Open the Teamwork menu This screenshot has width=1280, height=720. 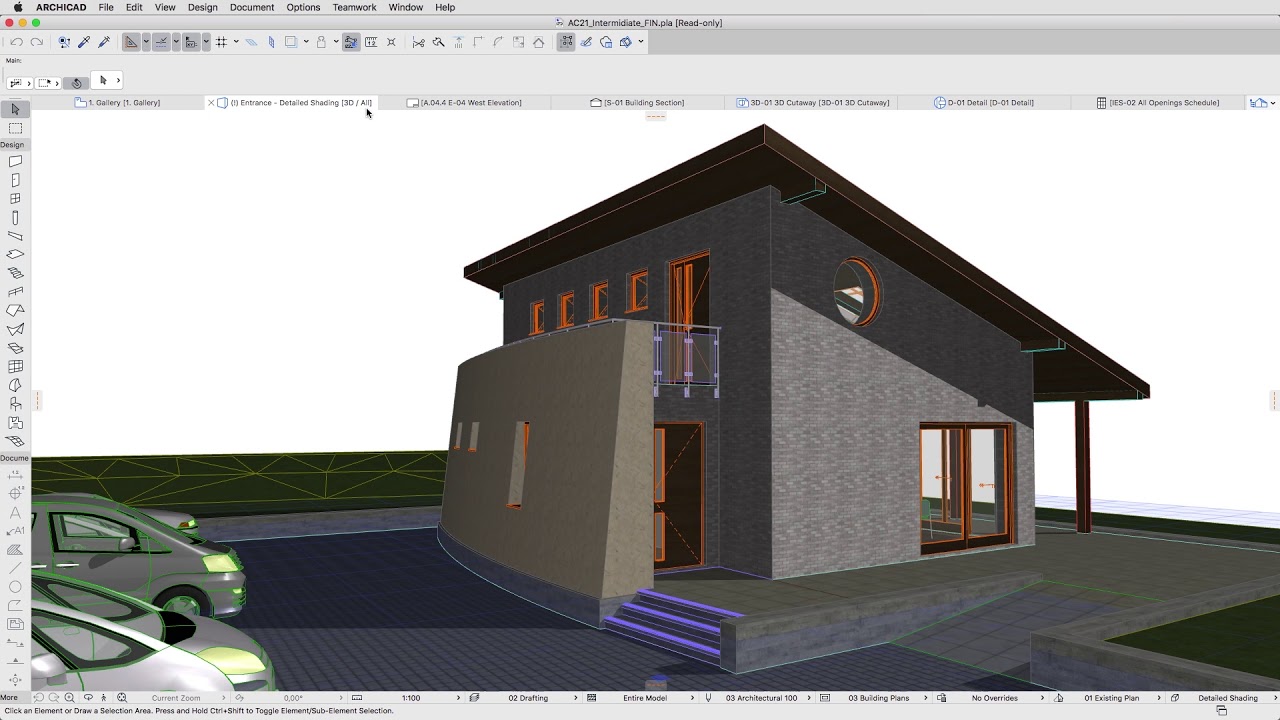coord(354,7)
